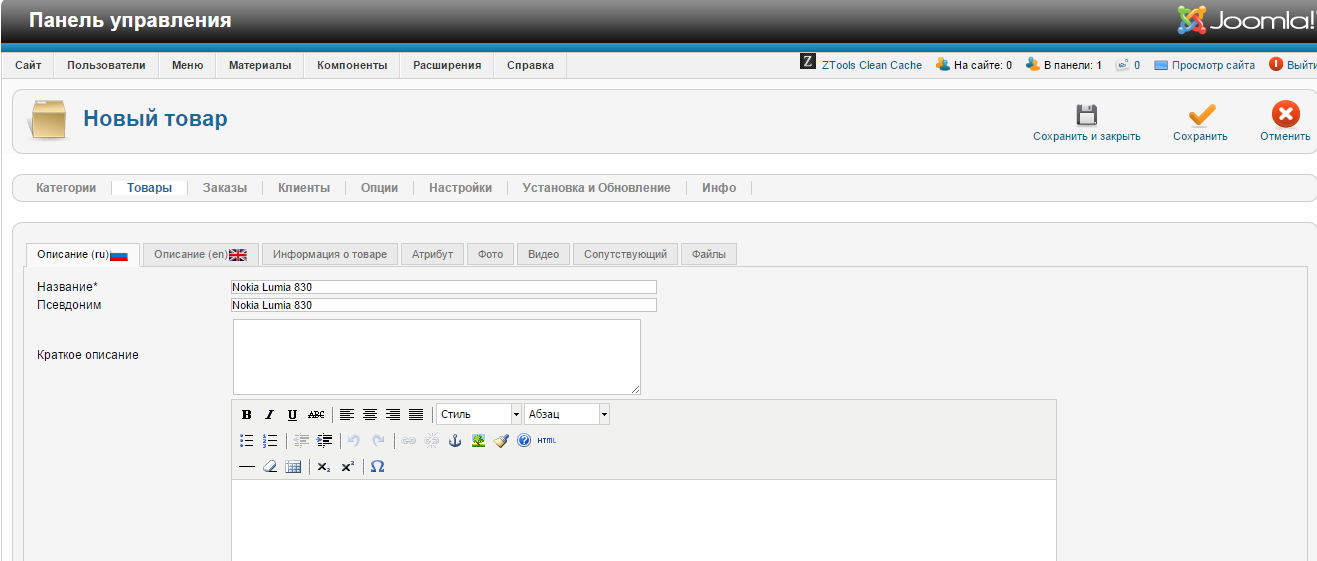Click the redo arrow icon

pos(378,440)
